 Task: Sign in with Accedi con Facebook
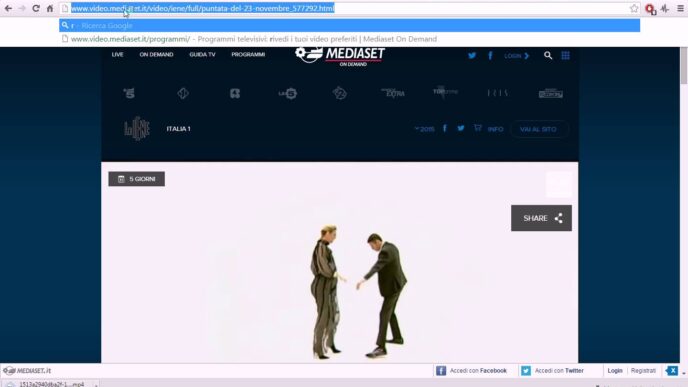pyautogui.click(x=472, y=371)
